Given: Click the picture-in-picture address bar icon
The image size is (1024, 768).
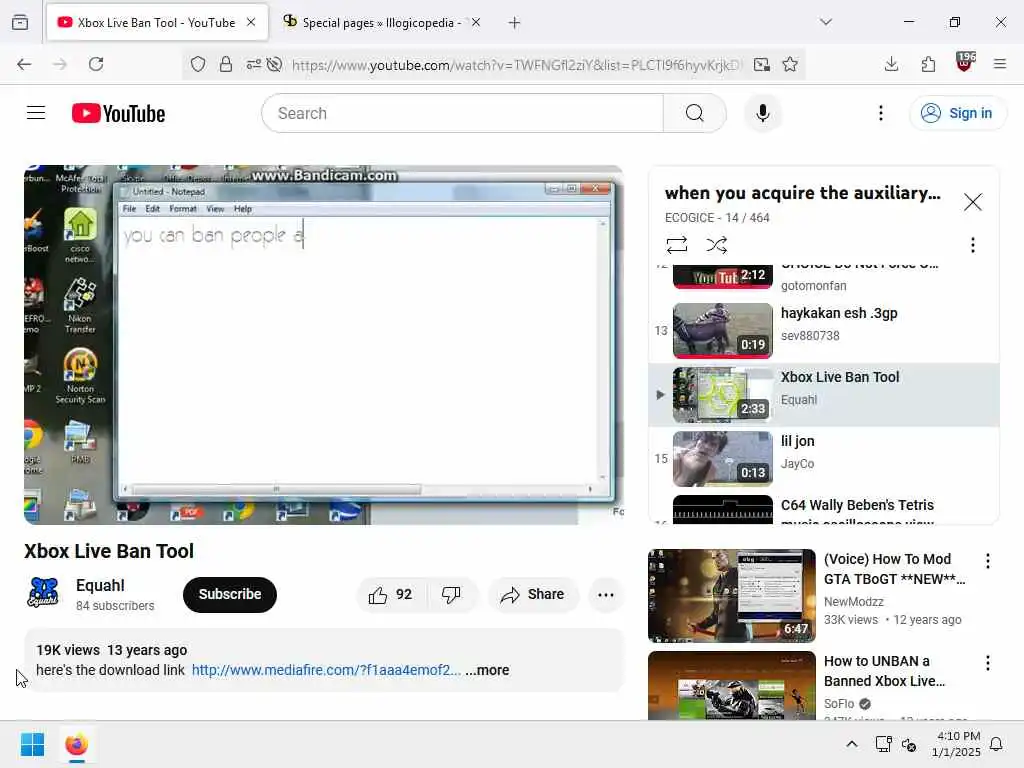Looking at the screenshot, I should [x=761, y=64].
